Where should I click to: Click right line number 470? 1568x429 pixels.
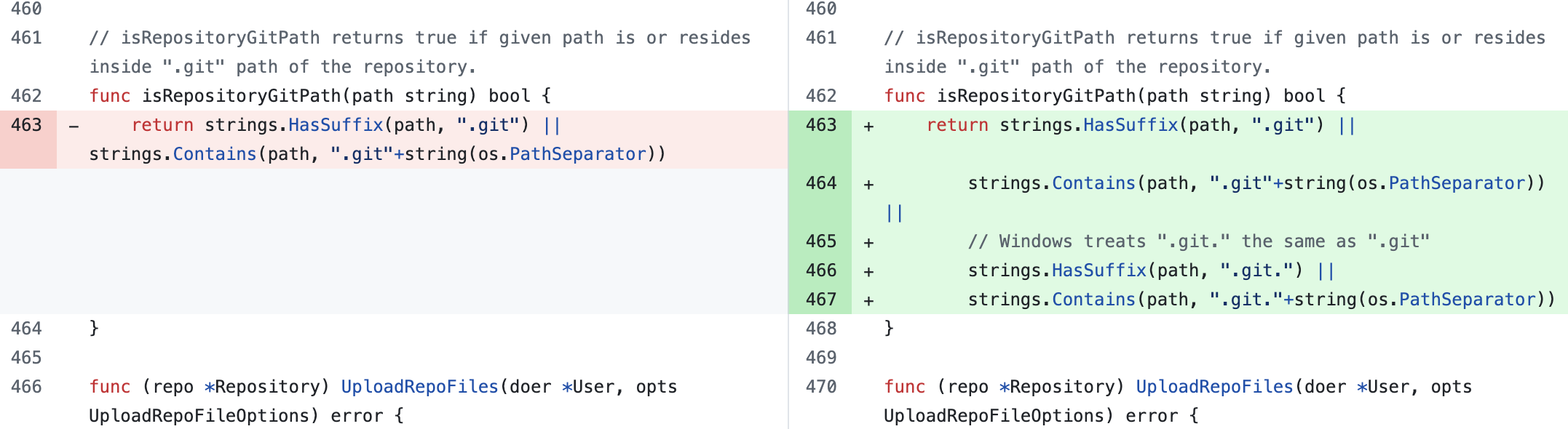[821, 387]
